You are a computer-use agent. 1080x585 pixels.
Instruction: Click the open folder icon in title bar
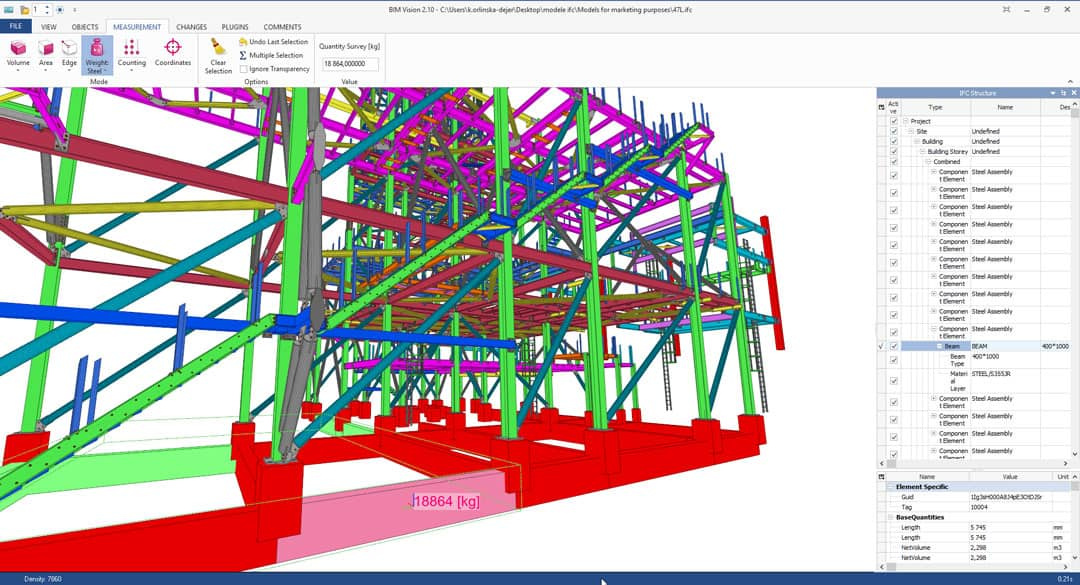(x=24, y=9)
